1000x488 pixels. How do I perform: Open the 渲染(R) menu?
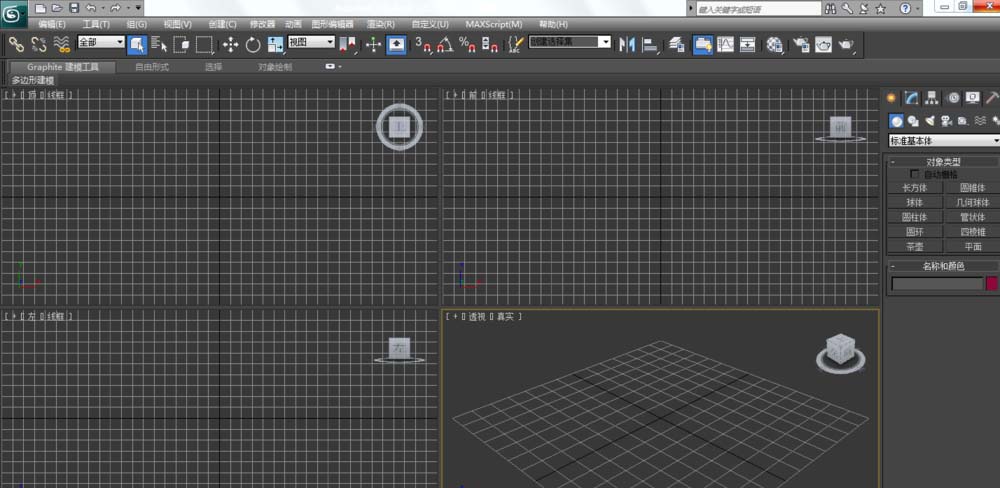[380, 24]
